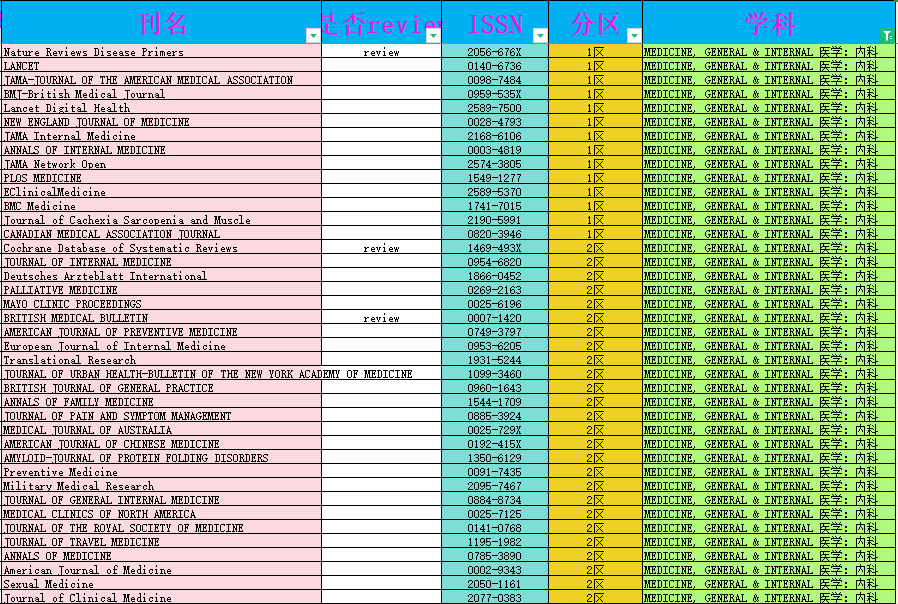Screen dimensions: 898x604
Task: Select "NEW ENGLAND JOURNAL OF MEDICINE" cell
Action: click(162, 122)
